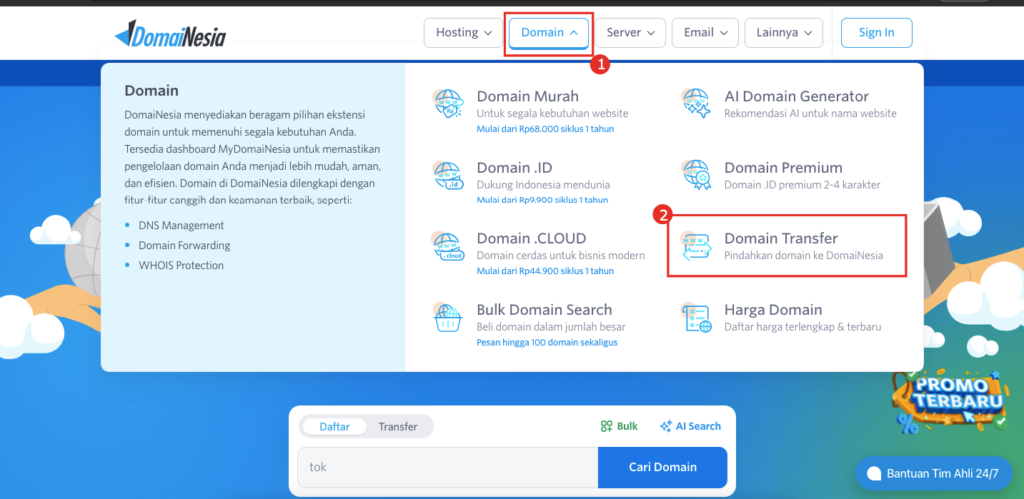1024x499 pixels.
Task: Click the Bulk Domain Search basket icon
Action: tap(448, 318)
